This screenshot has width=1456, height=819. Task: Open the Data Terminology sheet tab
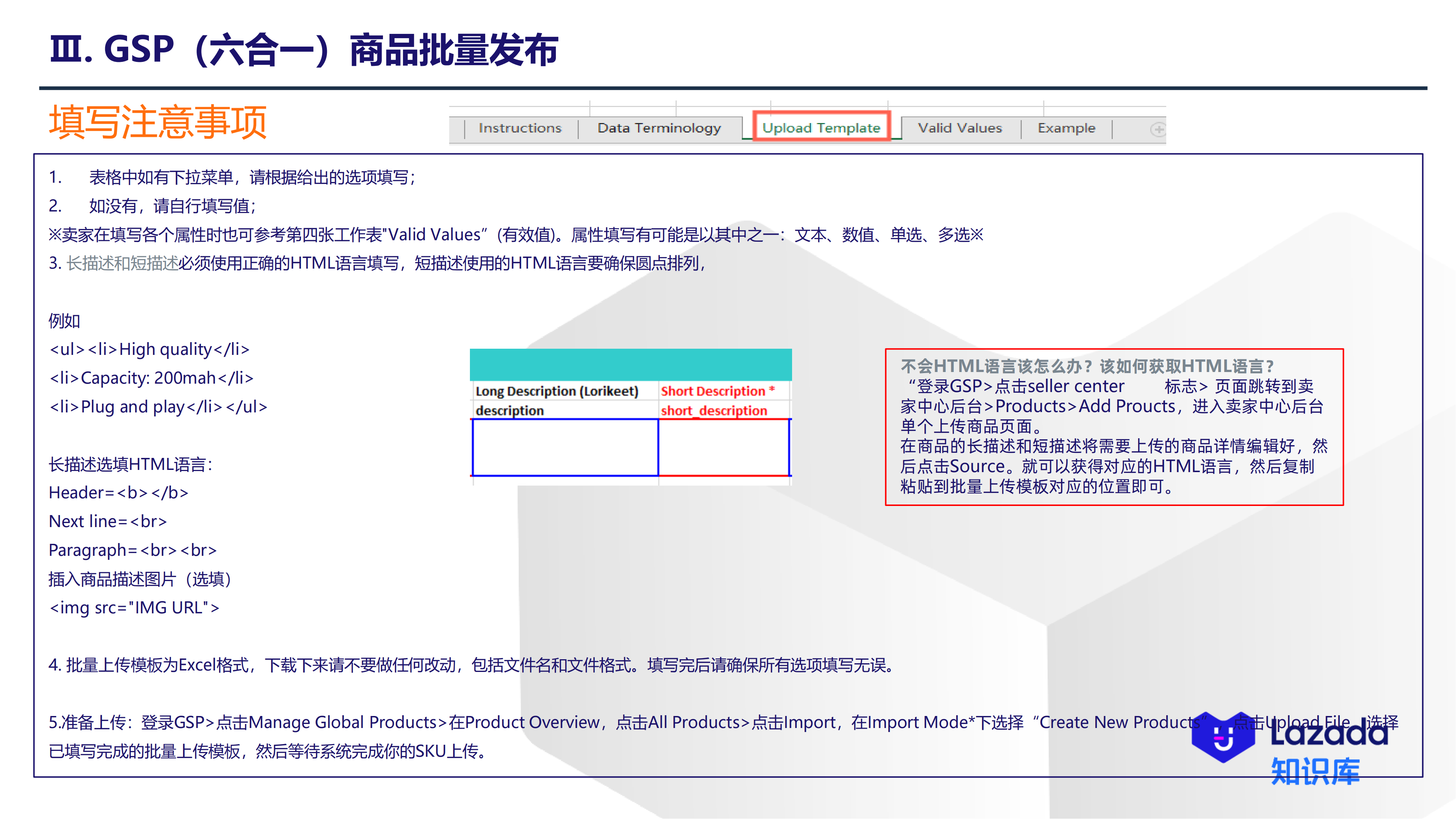coord(659,128)
